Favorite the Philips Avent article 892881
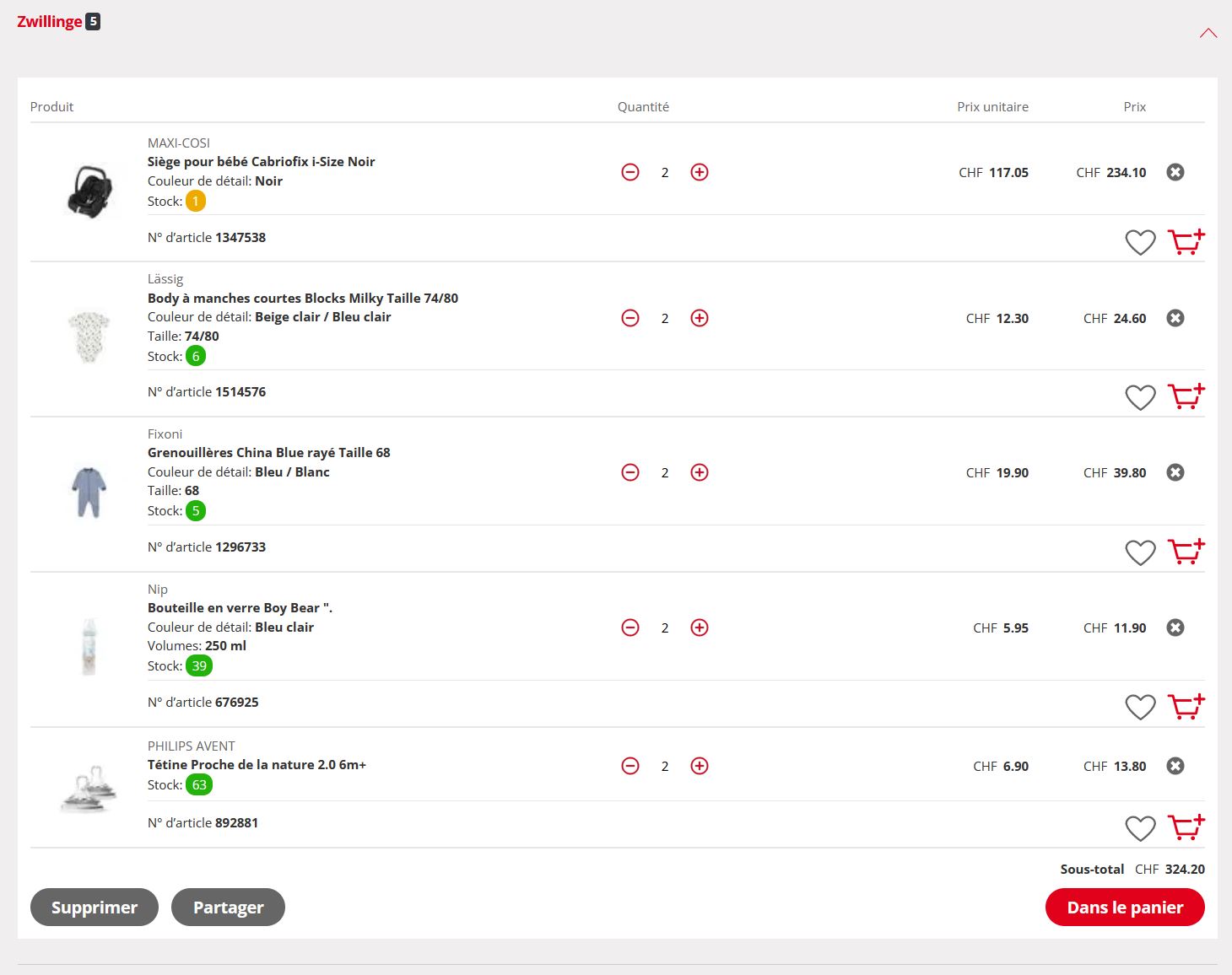Screen dimensions: 1232x975 [1141, 828]
